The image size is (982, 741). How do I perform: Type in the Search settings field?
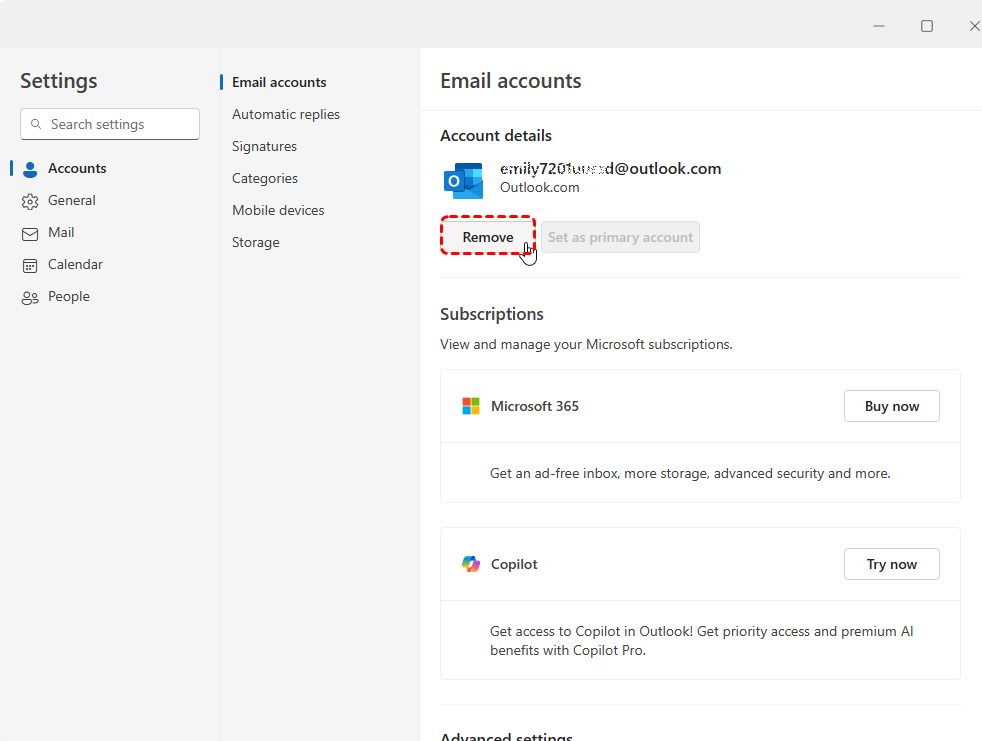[x=120, y=125]
